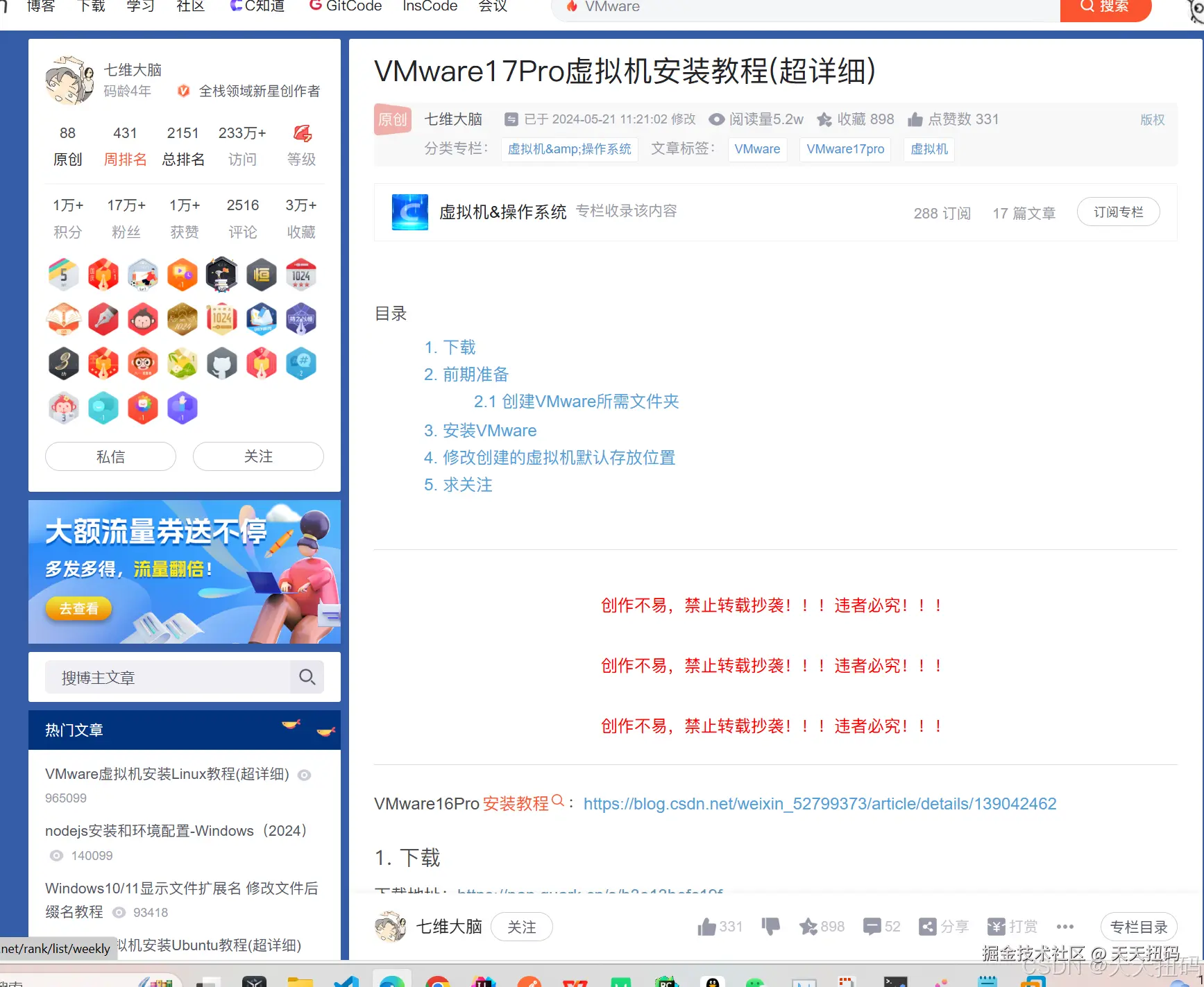Click the 总排名 stat in the profile card
Screen dimensions: 1204x987
pos(183,146)
